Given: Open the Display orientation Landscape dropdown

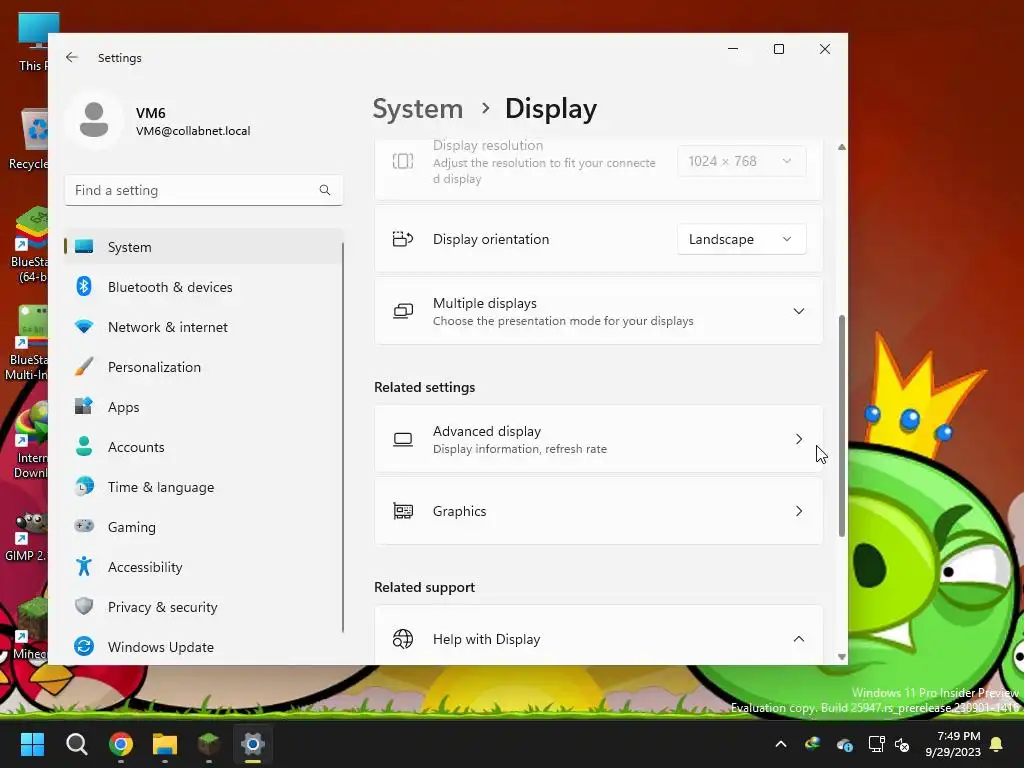Looking at the screenshot, I should (x=741, y=240).
